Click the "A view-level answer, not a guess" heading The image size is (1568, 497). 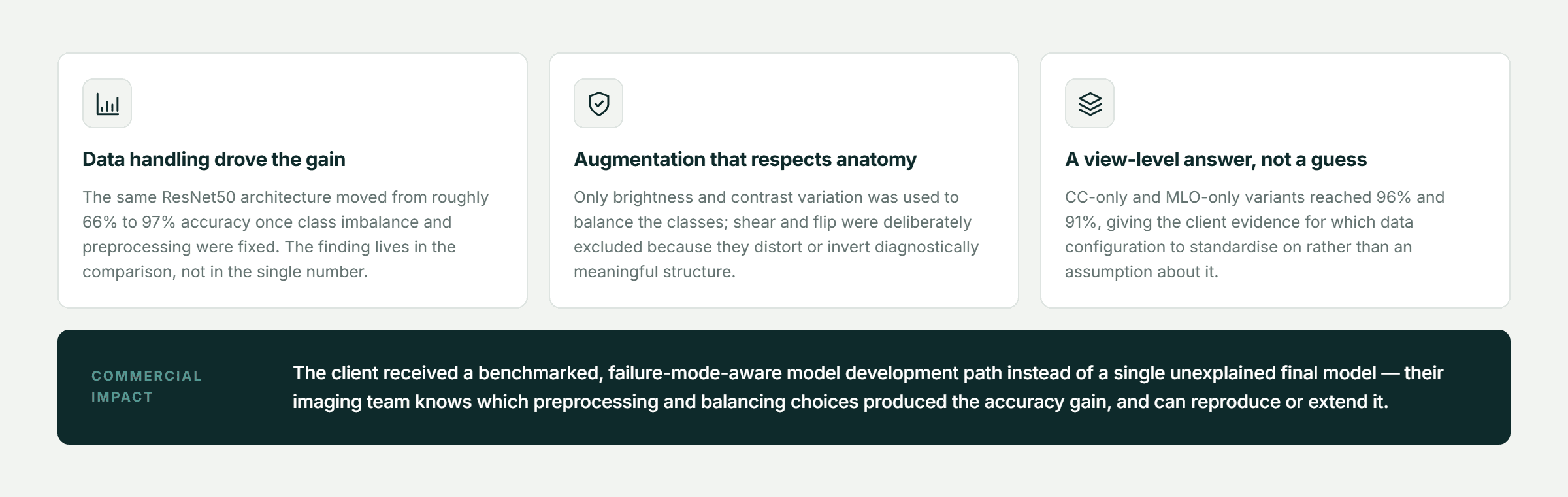tap(1216, 160)
